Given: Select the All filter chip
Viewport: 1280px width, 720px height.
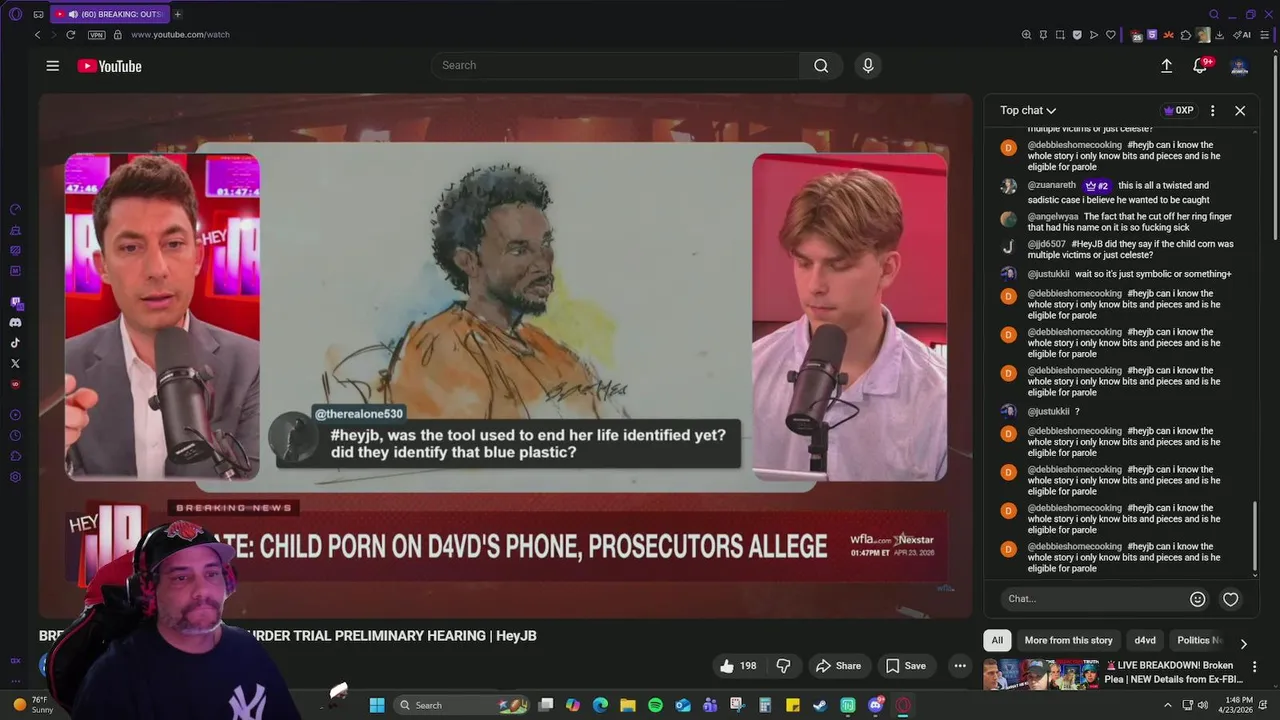Looking at the screenshot, I should click(997, 641).
